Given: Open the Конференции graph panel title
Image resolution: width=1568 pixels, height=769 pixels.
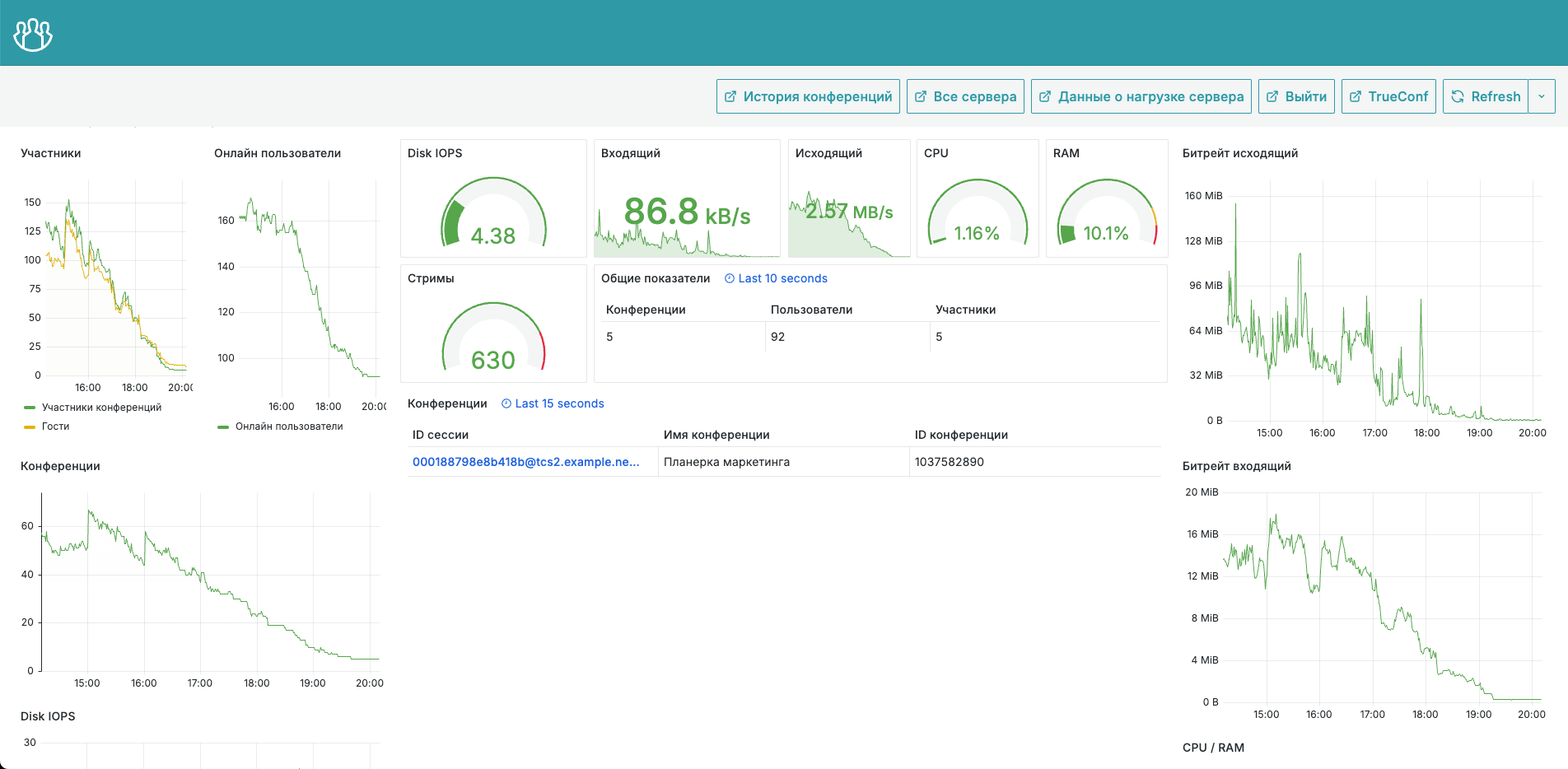Looking at the screenshot, I should 60,466.
